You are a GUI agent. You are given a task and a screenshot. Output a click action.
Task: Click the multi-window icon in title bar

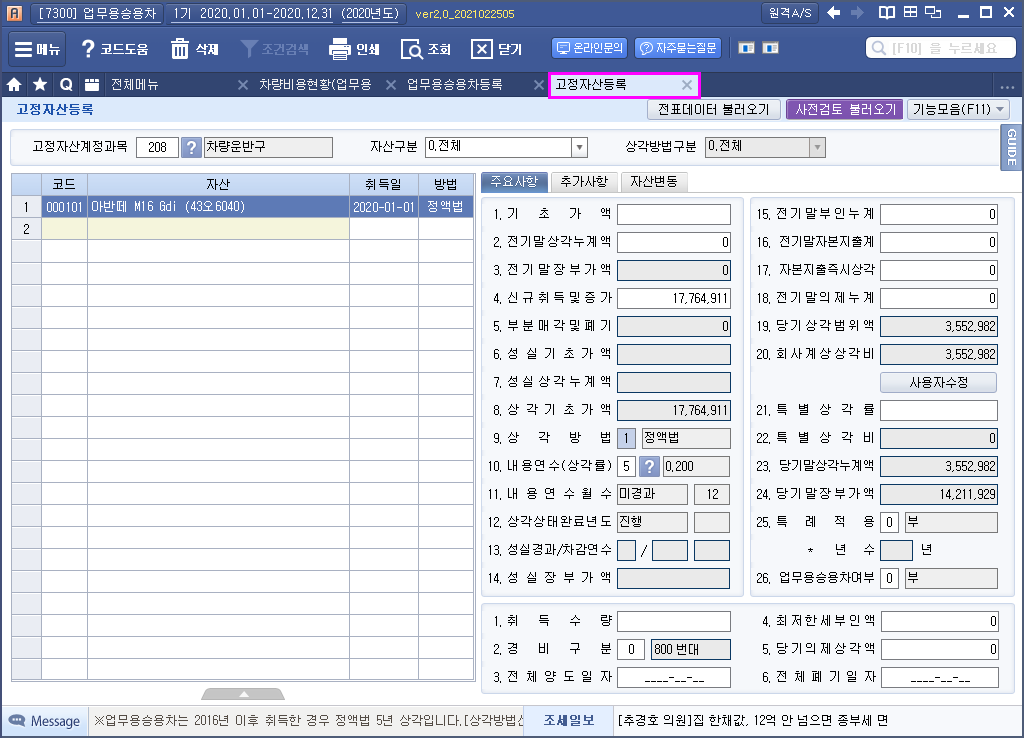pos(933,12)
